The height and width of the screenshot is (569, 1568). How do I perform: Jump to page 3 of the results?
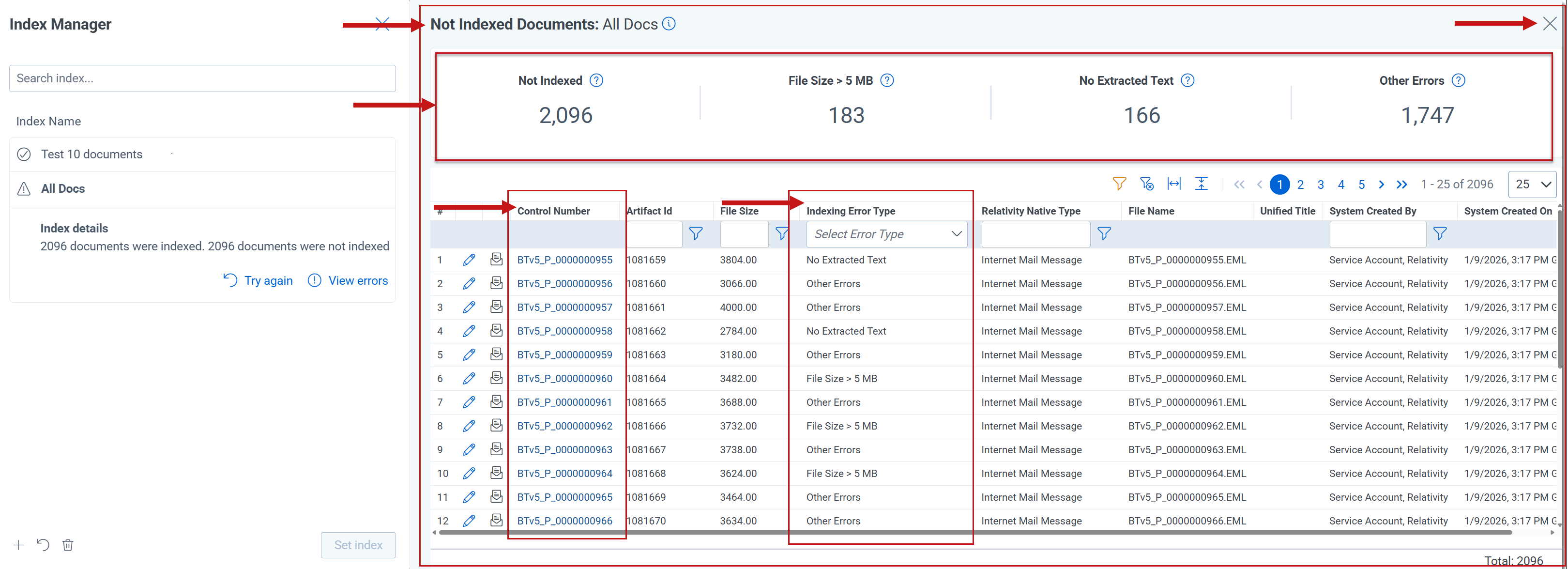click(1320, 184)
